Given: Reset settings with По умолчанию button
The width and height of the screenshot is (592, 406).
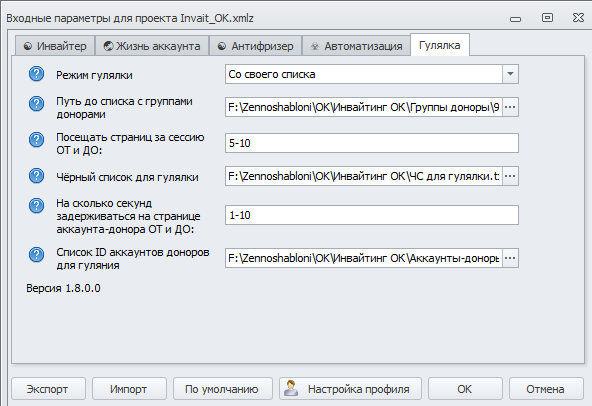Looking at the screenshot, I should (x=223, y=389).
